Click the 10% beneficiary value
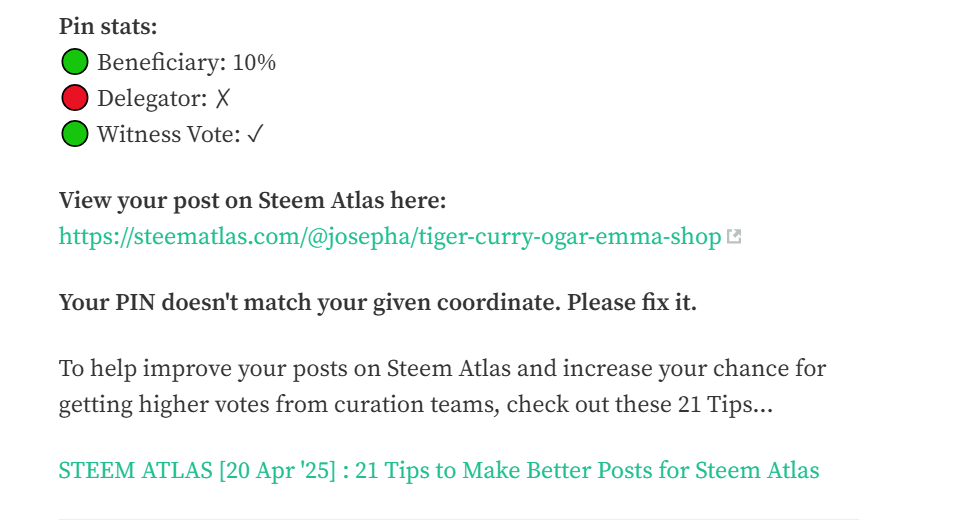Viewport: 959px width, 523px height. click(x=254, y=62)
